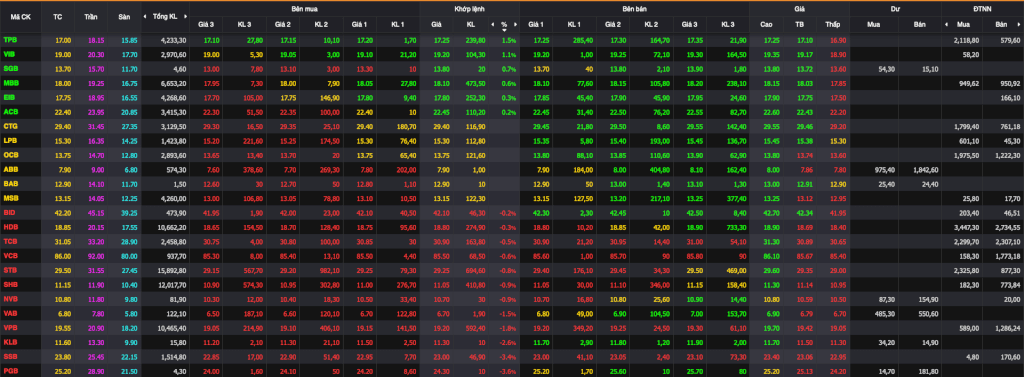1024x377 pixels.
Task: Open the MBB stock symbol
Action: (10, 83)
